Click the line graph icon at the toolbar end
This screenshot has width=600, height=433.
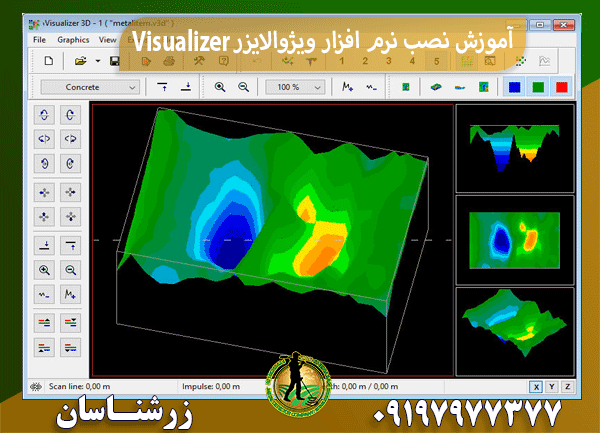pos(545,61)
